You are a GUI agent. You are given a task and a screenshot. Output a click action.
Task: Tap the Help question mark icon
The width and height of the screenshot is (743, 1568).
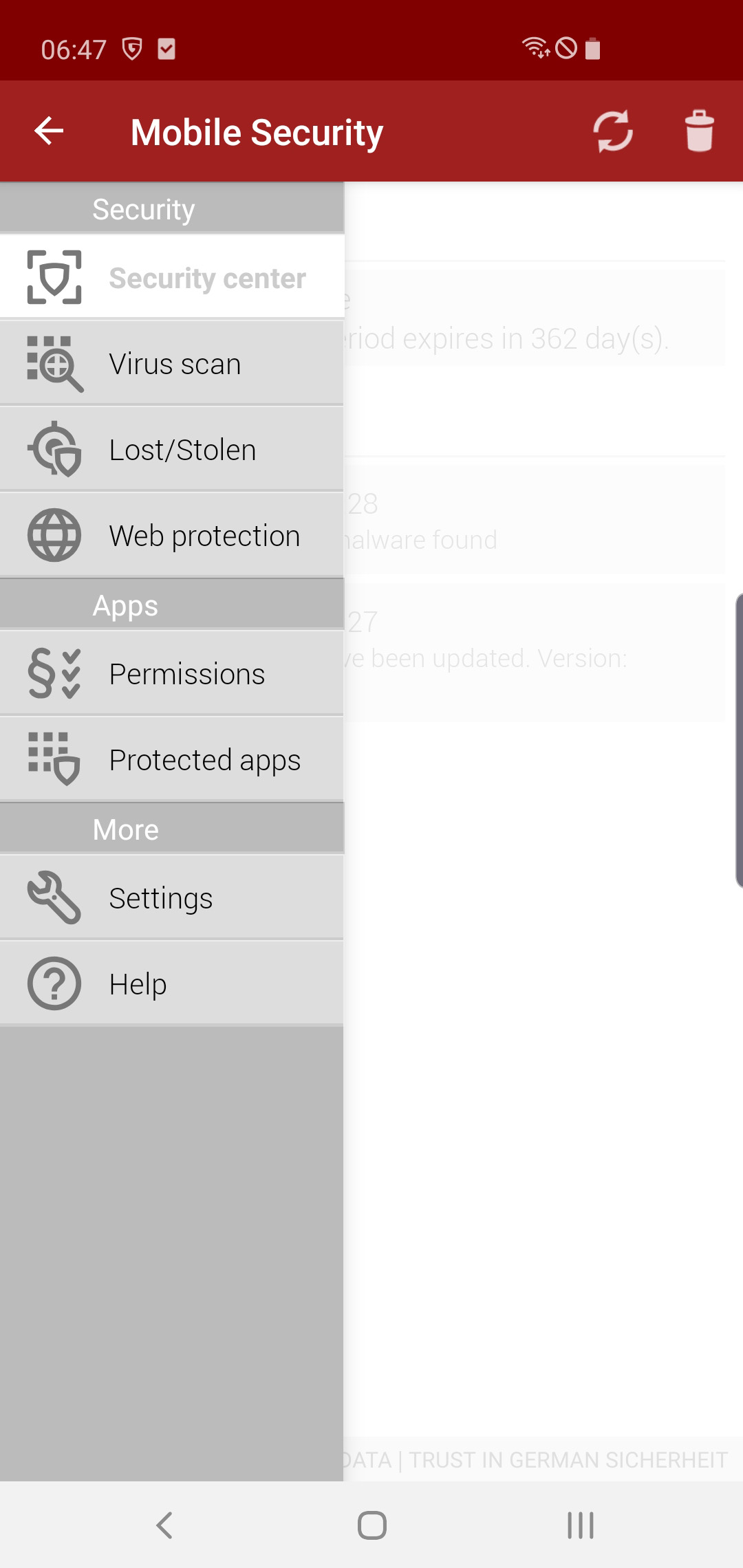pyautogui.click(x=54, y=983)
